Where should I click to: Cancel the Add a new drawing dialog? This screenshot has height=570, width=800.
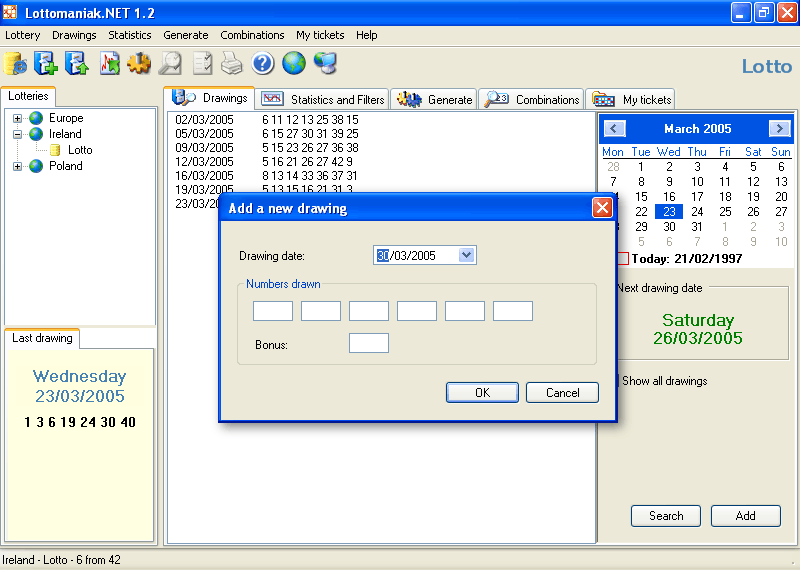(x=562, y=392)
